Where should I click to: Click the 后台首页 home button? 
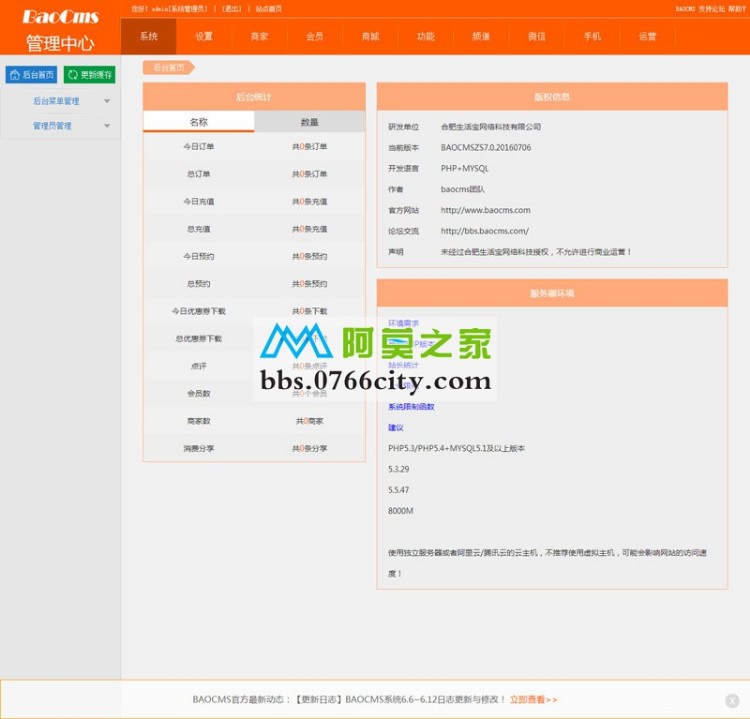[x=31, y=75]
